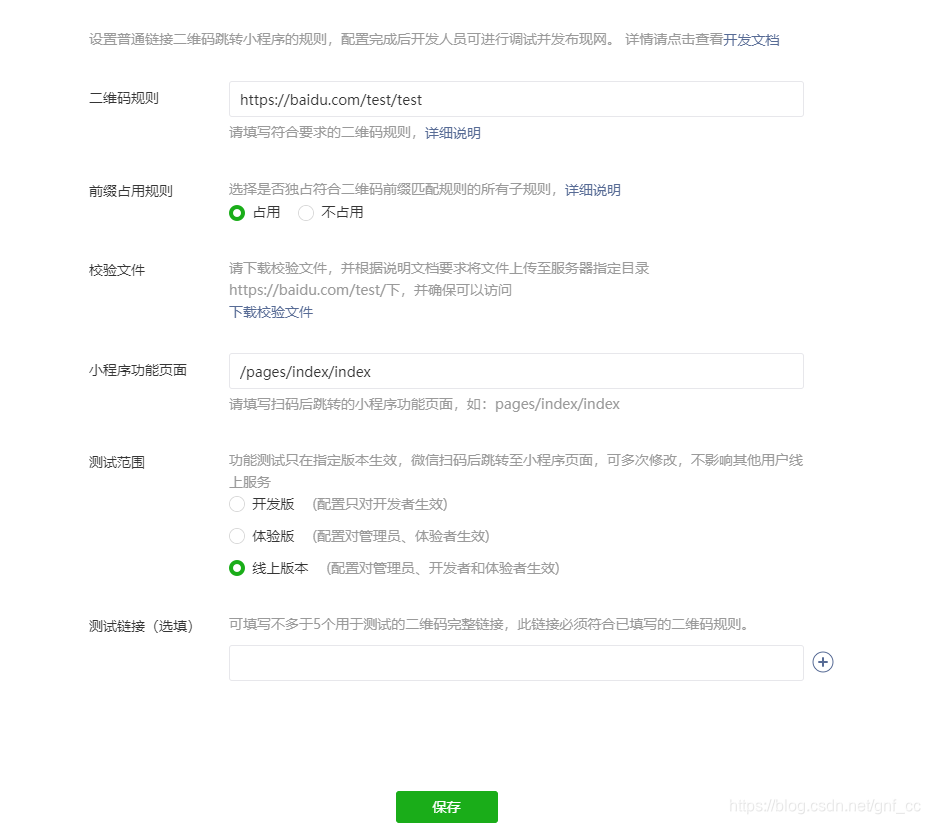Viewport: 930px width, 824px height.
Task: Select the 开发版 test scope option
Action: 236,504
